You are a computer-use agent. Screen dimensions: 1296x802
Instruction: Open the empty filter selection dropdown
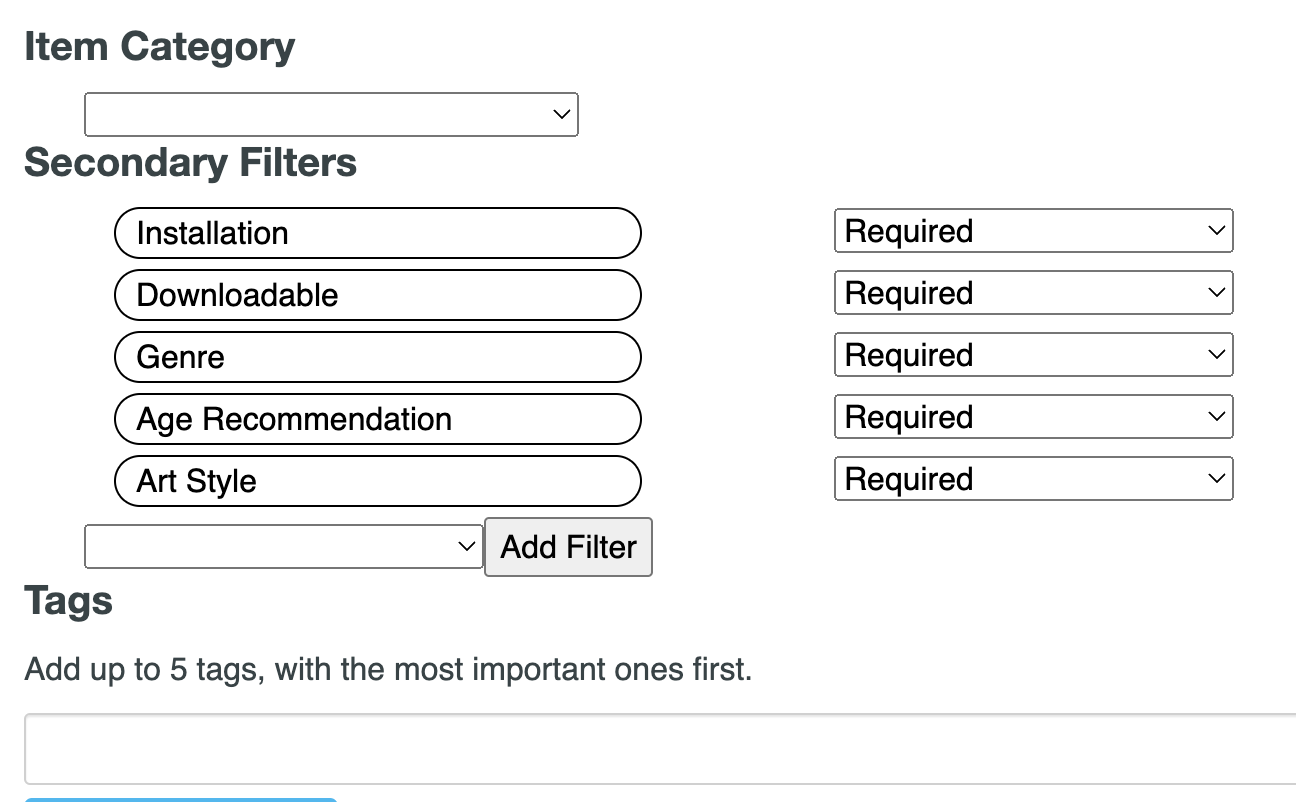[283, 546]
